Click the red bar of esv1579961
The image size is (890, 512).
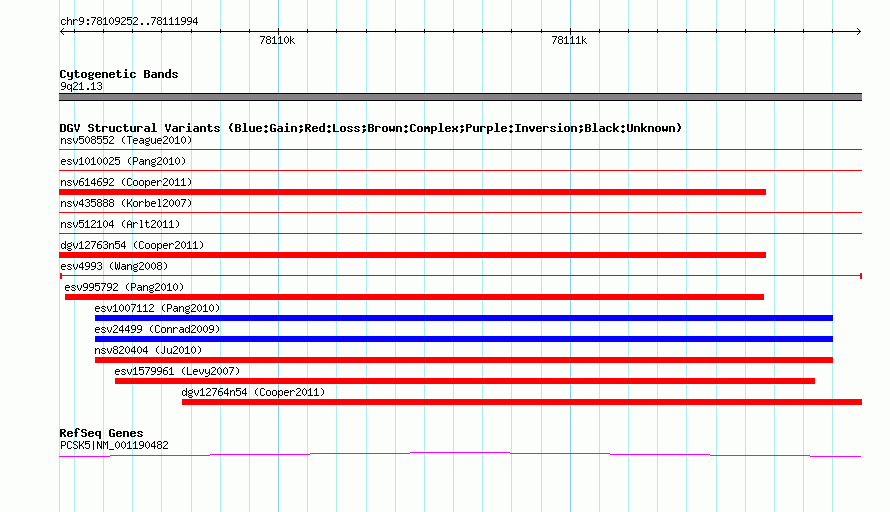[x=465, y=381]
